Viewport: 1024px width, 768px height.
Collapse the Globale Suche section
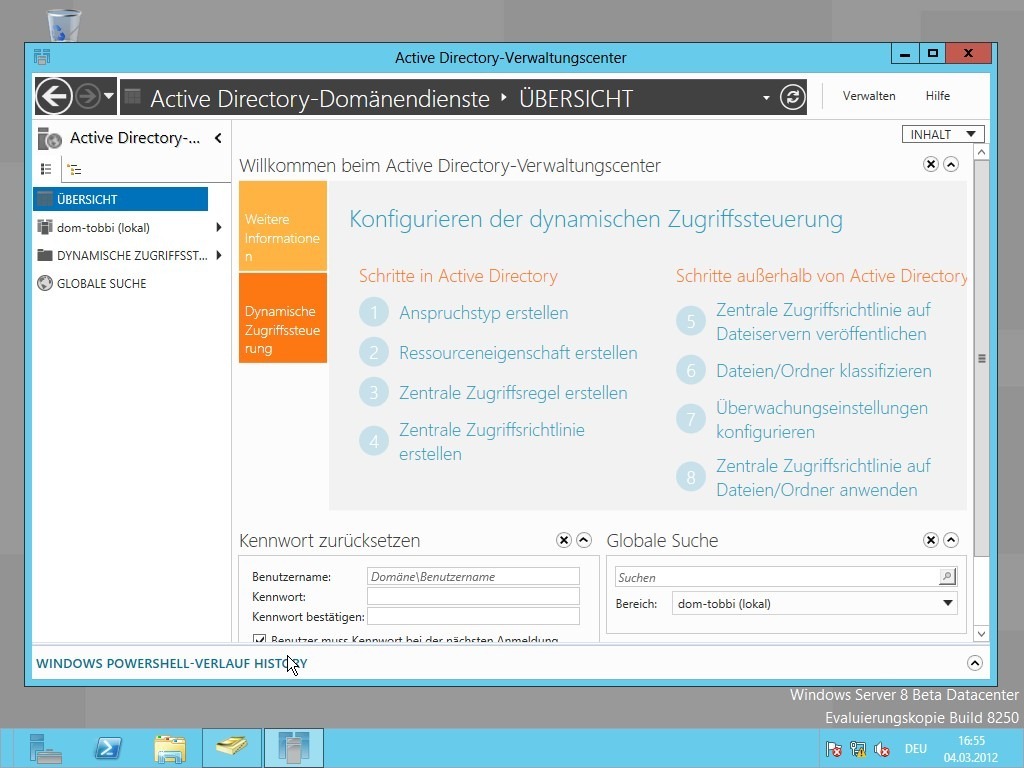951,540
